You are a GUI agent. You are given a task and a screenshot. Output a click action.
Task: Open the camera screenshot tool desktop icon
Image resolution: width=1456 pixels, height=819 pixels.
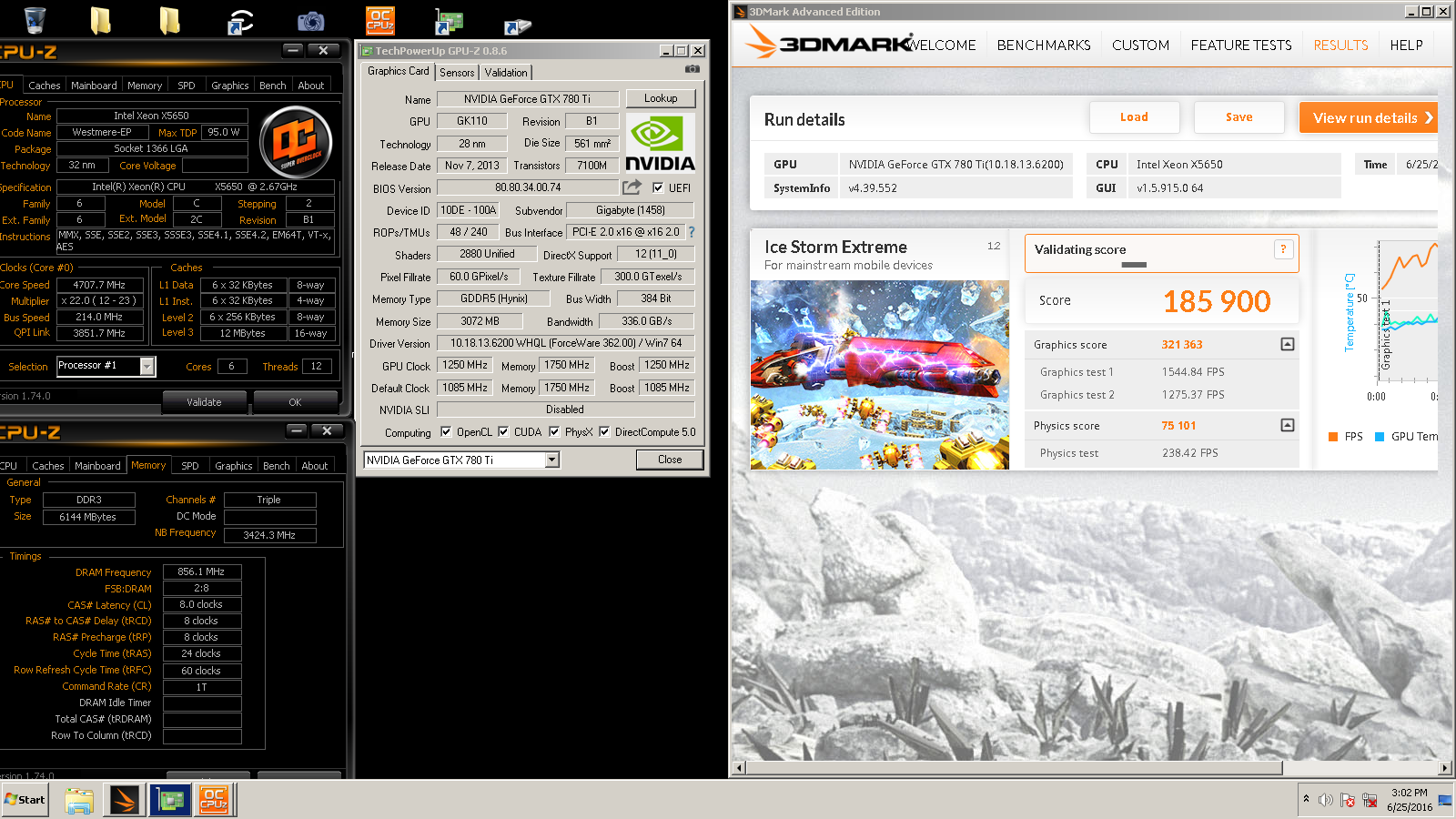310,20
